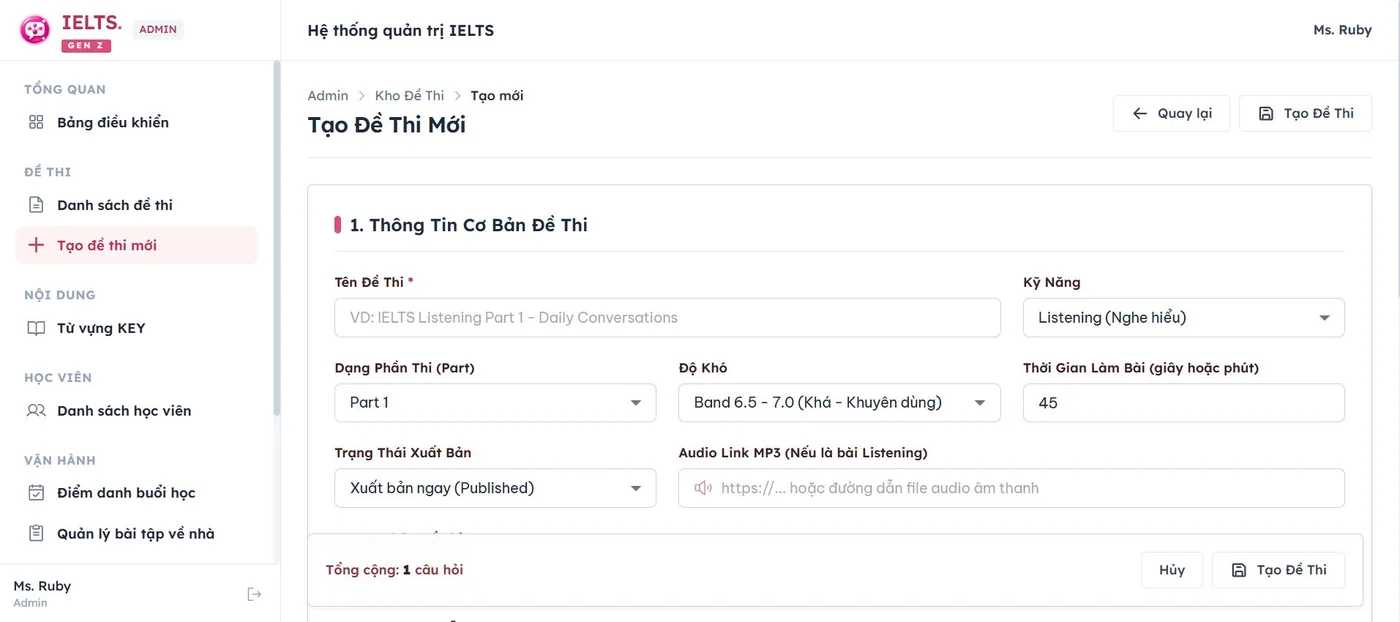Open Từ vựng KEY in the sidebar
This screenshot has width=1400, height=622.
point(136,328)
